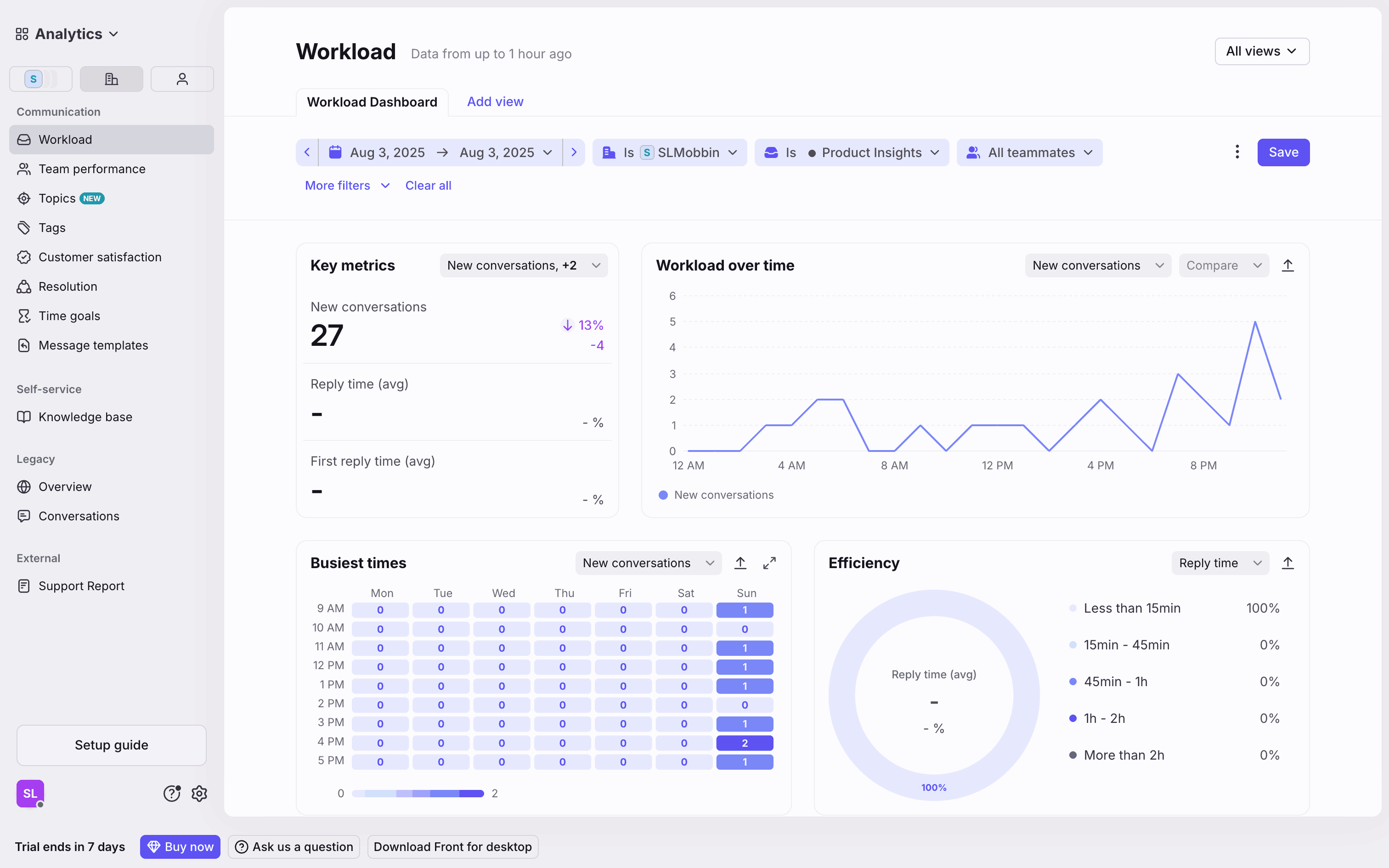Click the Busiest times color scale bar

pos(418,794)
